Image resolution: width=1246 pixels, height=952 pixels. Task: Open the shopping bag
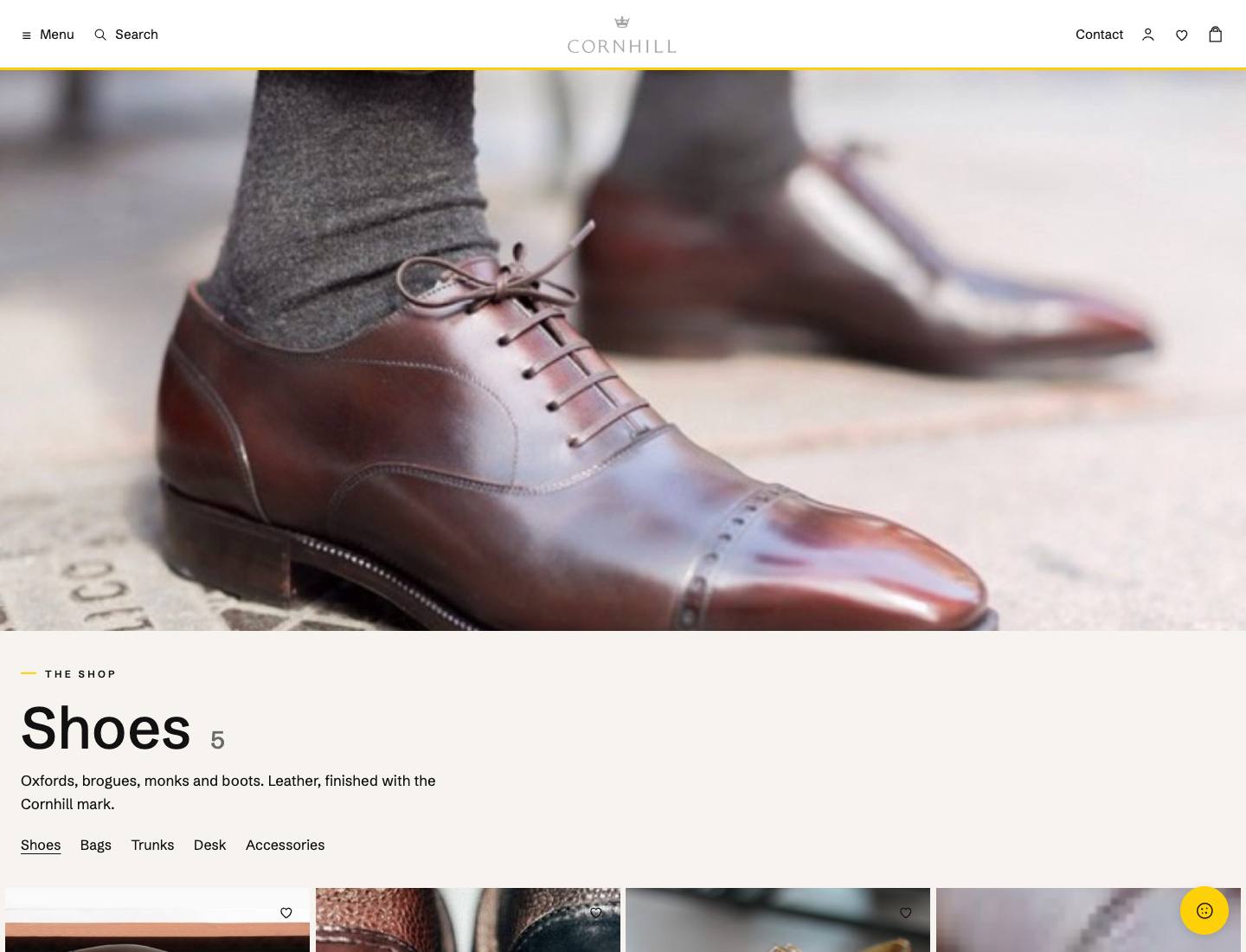pos(1216,34)
